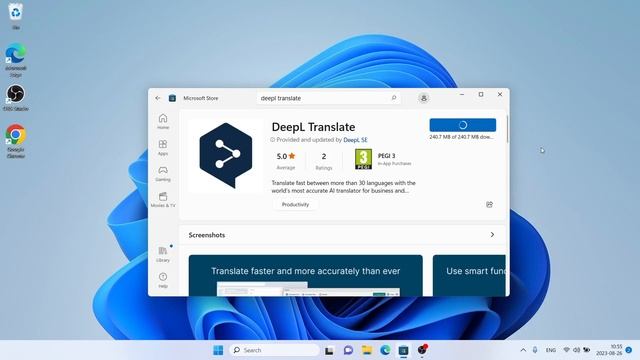
Task: Click the search magnifier in the Store search box
Action: pyautogui.click(x=393, y=98)
